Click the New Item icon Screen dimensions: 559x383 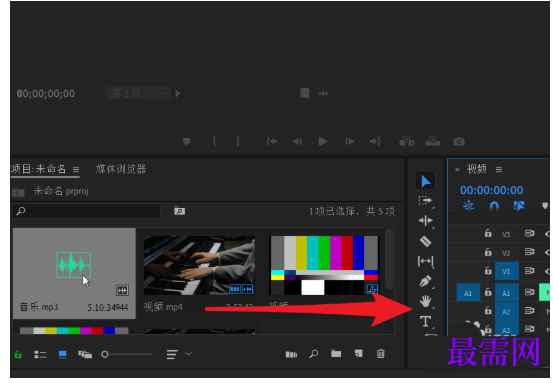tap(359, 353)
